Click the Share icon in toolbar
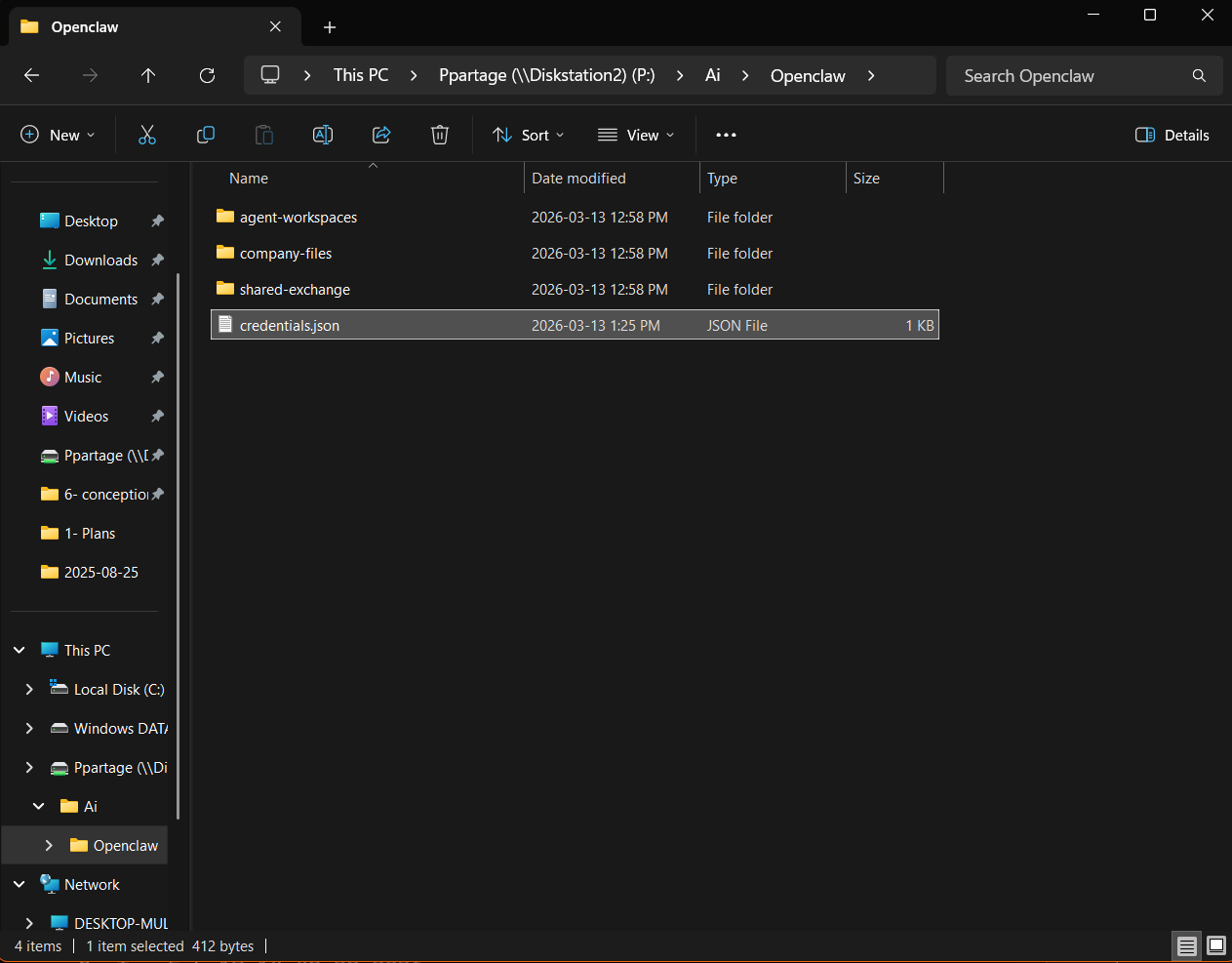This screenshot has height=963, width=1232. click(381, 135)
